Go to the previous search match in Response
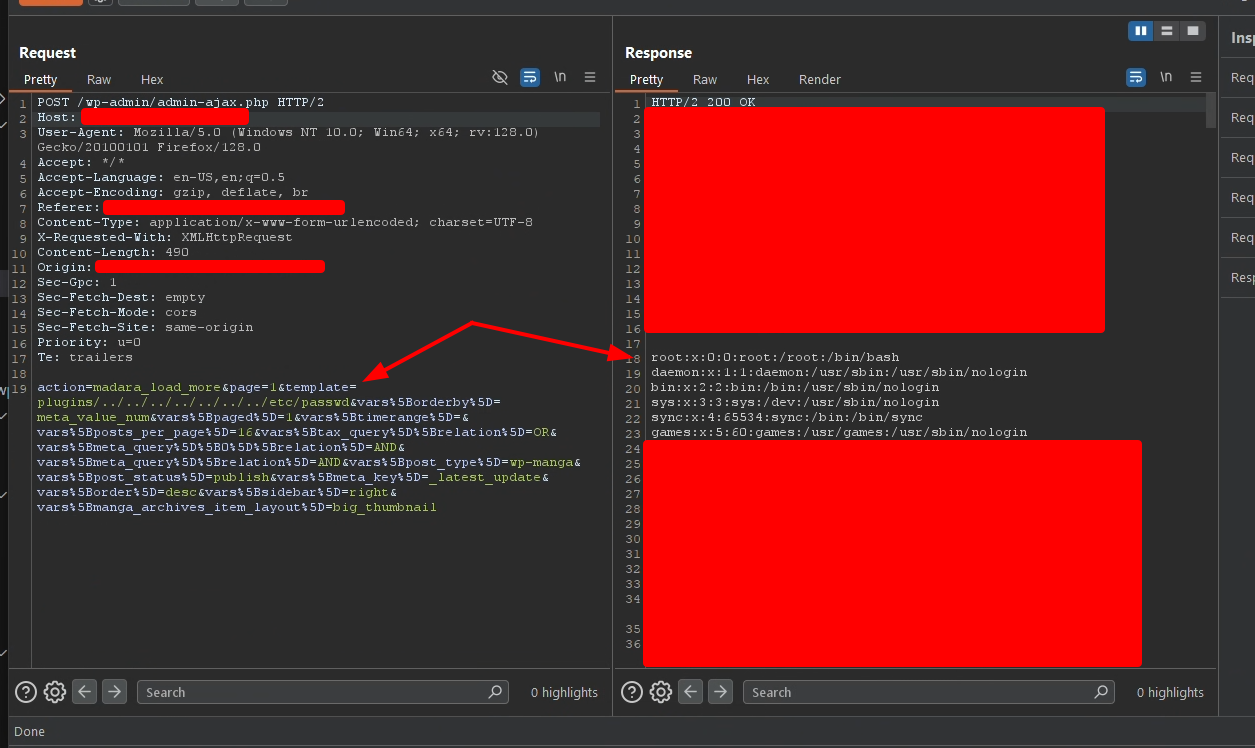 tap(691, 691)
